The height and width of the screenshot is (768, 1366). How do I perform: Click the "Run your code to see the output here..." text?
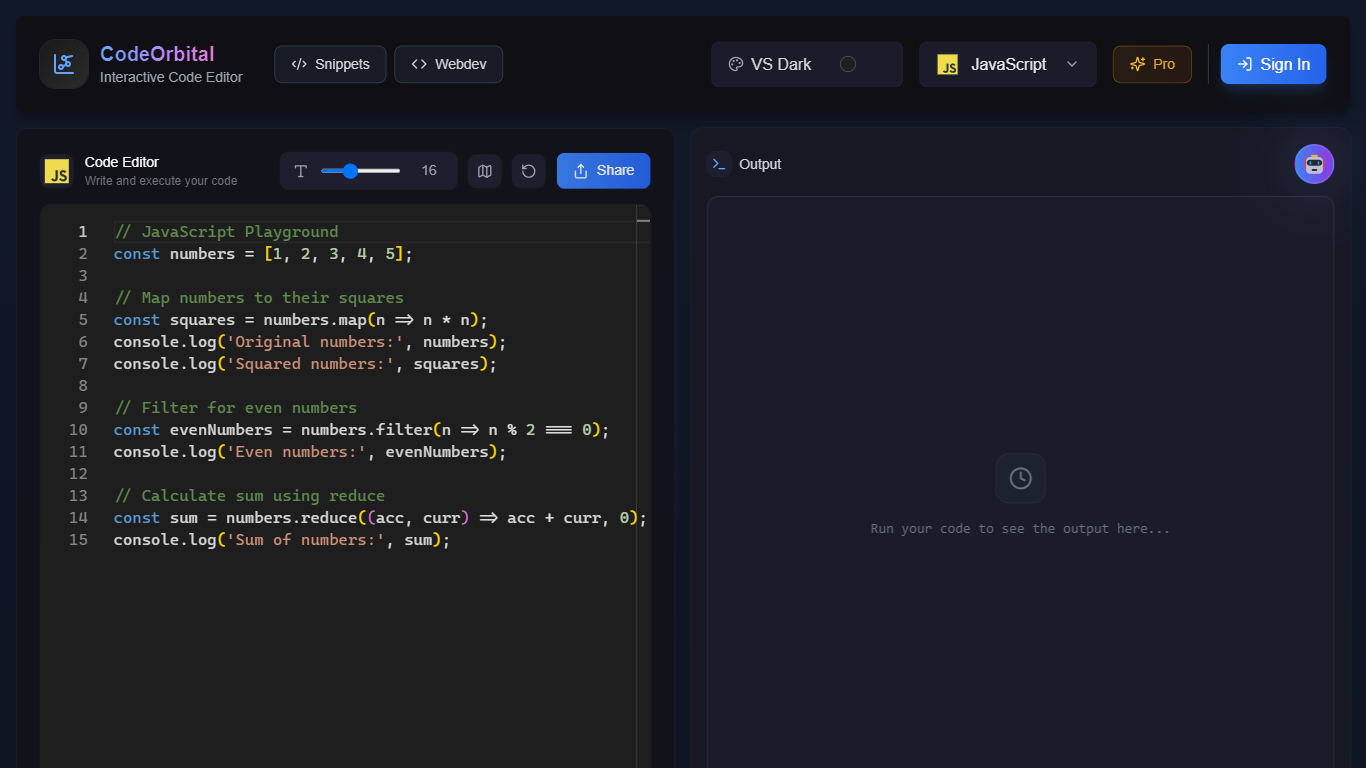(x=1020, y=528)
